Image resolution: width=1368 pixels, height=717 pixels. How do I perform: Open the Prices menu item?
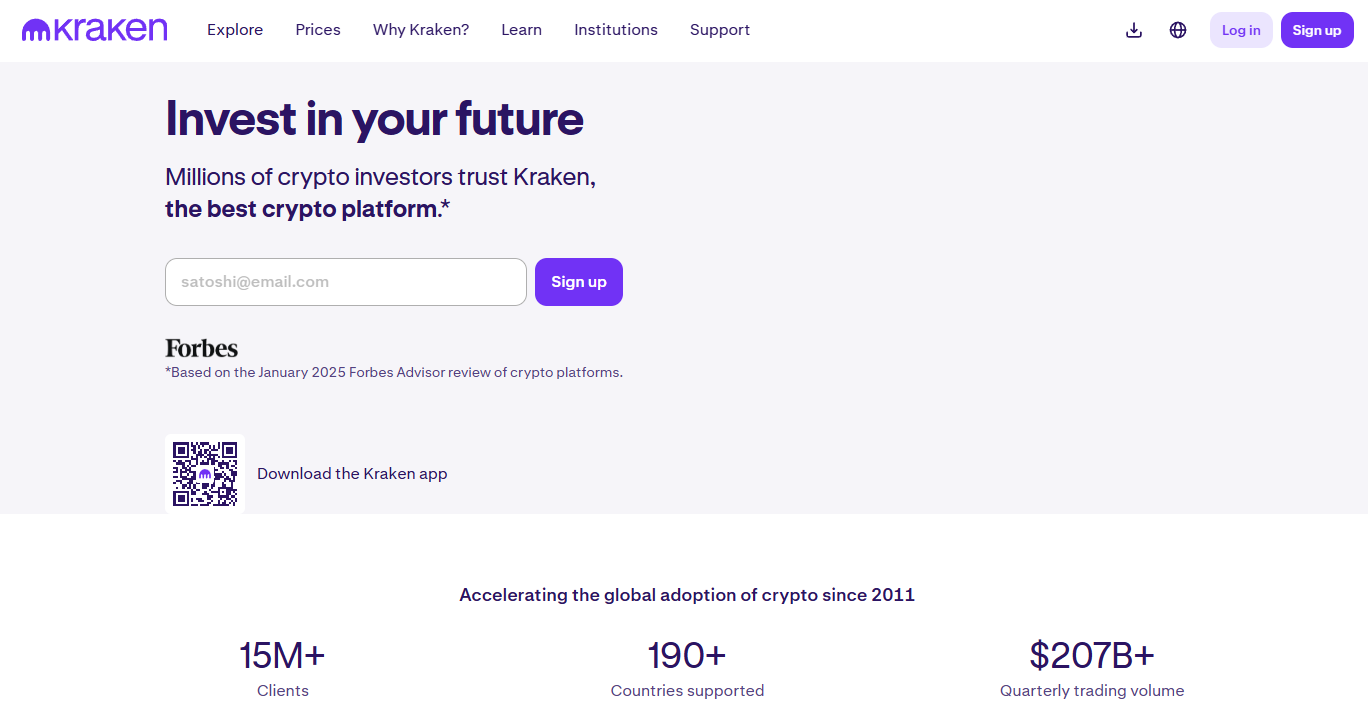click(318, 30)
